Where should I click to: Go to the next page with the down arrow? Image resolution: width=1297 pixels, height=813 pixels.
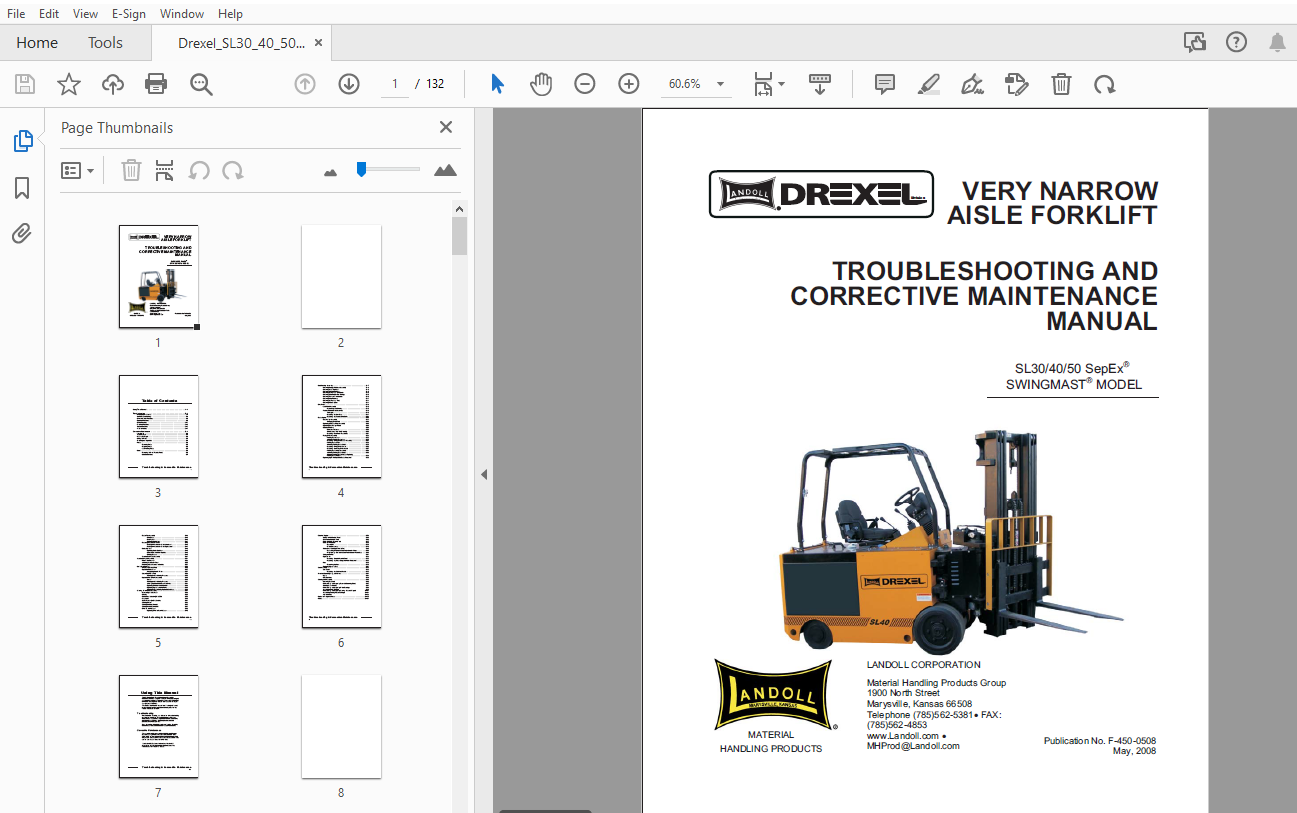(349, 84)
